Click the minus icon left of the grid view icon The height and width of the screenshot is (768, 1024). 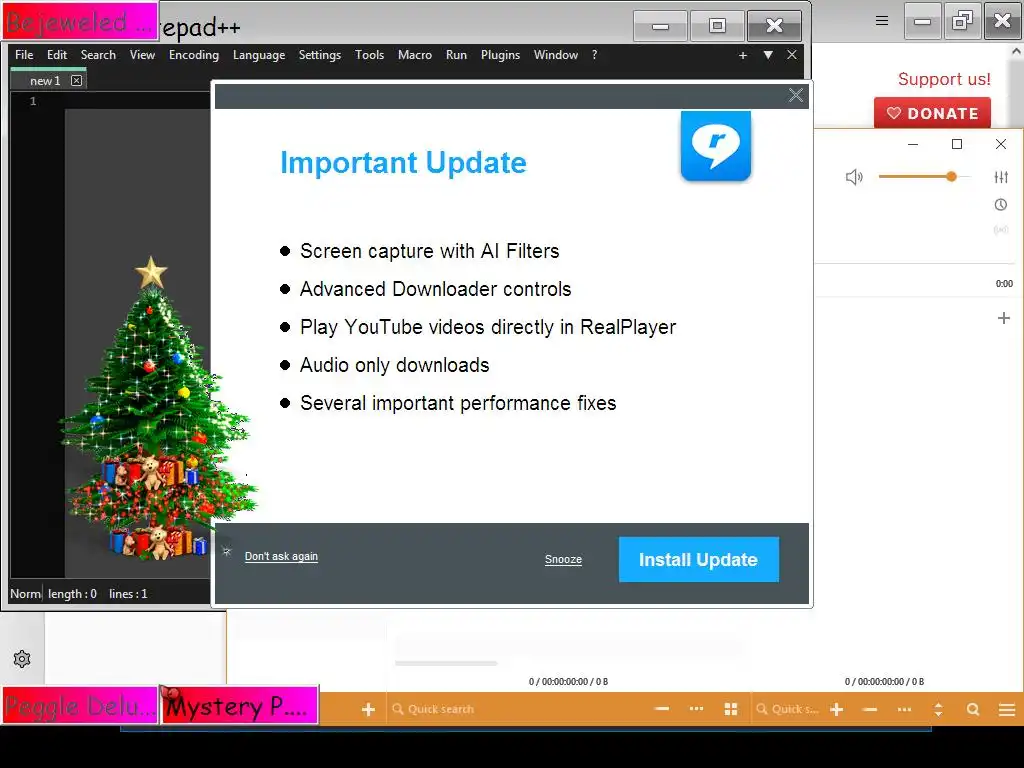(662, 709)
